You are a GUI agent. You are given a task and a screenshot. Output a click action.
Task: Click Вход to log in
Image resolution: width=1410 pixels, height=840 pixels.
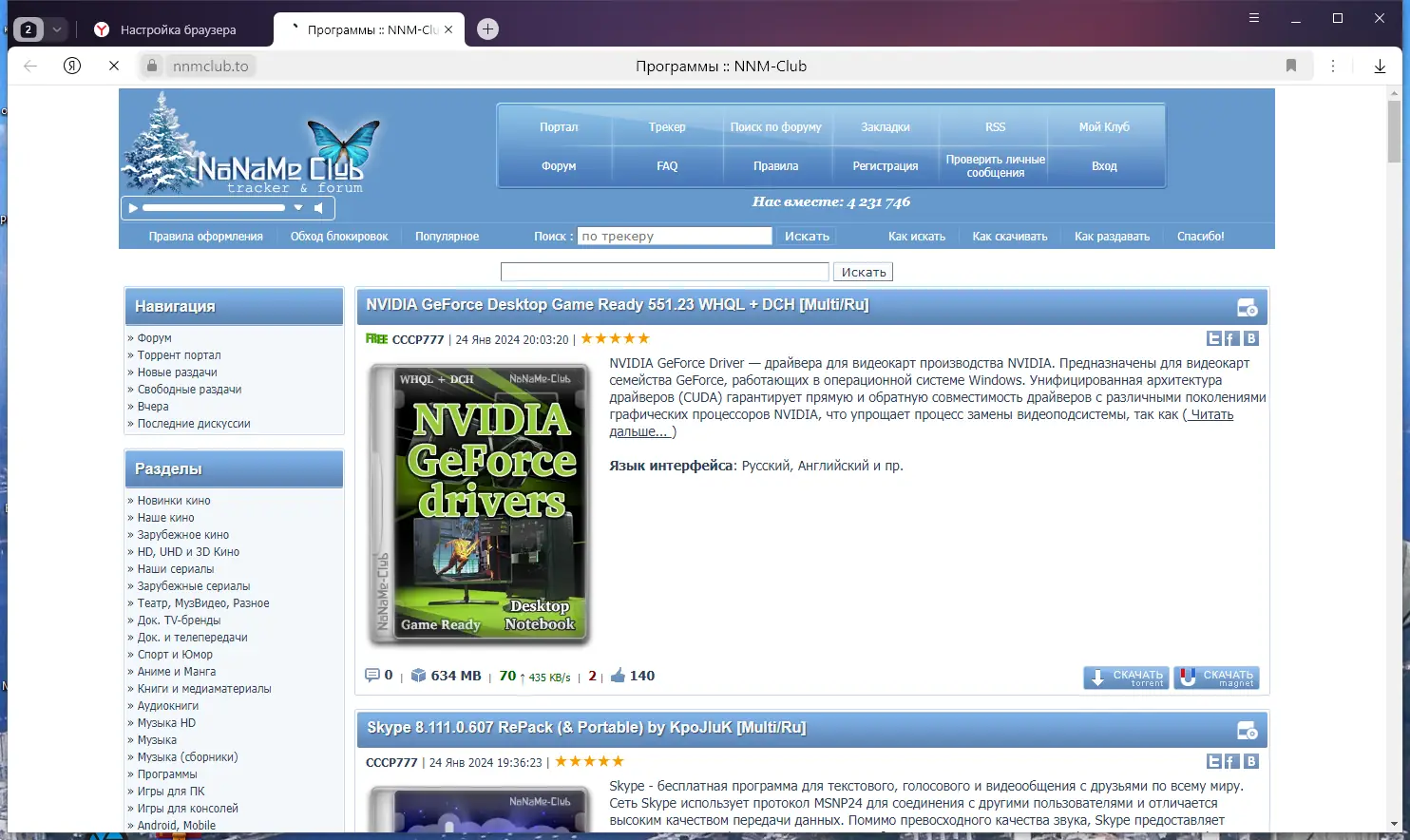pos(1104,166)
